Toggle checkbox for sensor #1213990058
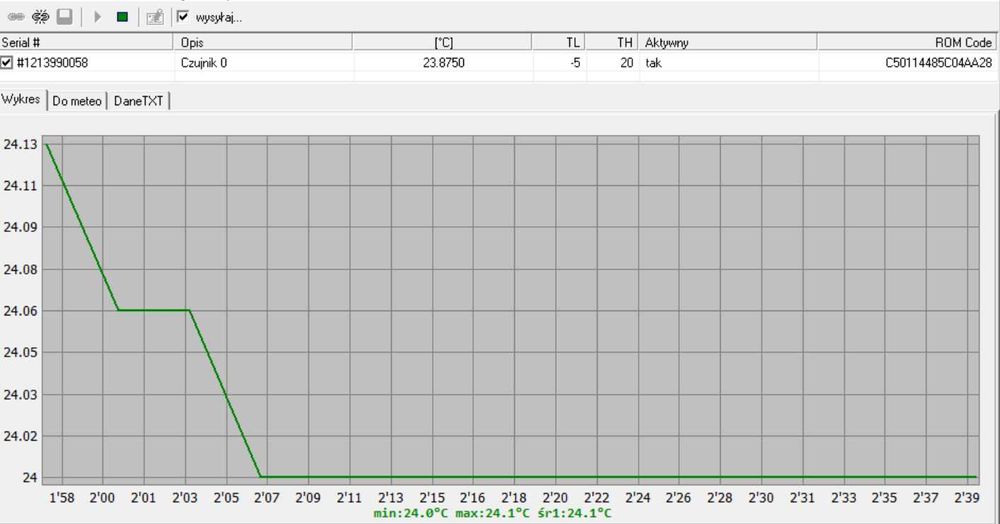This screenshot has height=524, width=1000. point(6,62)
